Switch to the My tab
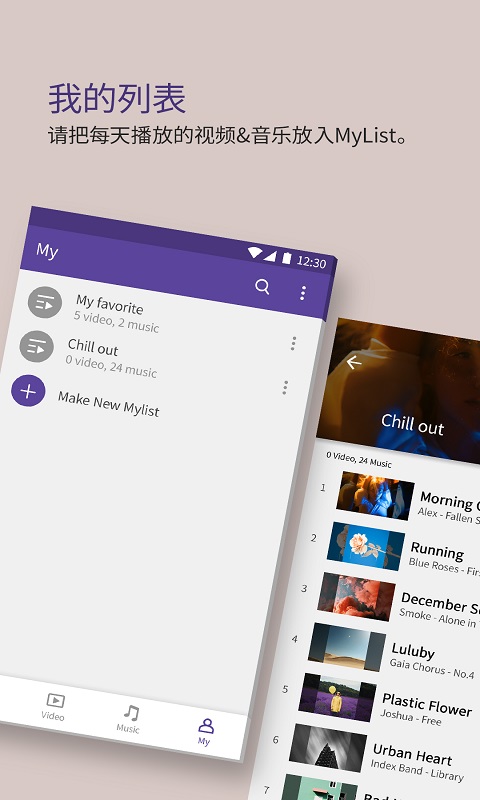 pyautogui.click(x=205, y=732)
